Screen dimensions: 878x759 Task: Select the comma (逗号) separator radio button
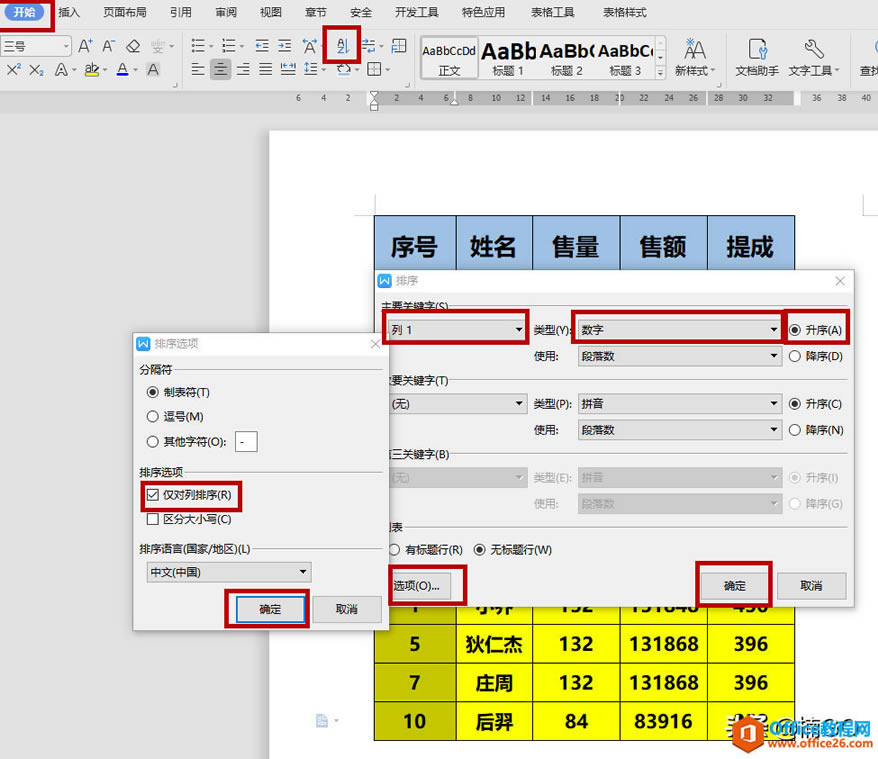152,416
